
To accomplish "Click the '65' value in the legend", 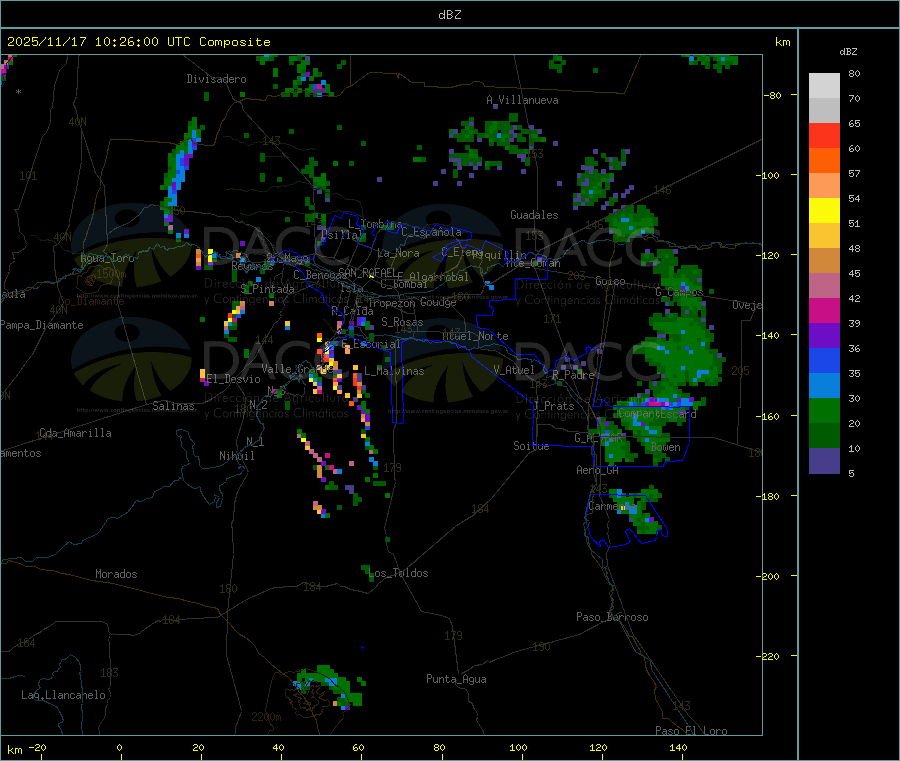I will pyautogui.click(x=854, y=123).
